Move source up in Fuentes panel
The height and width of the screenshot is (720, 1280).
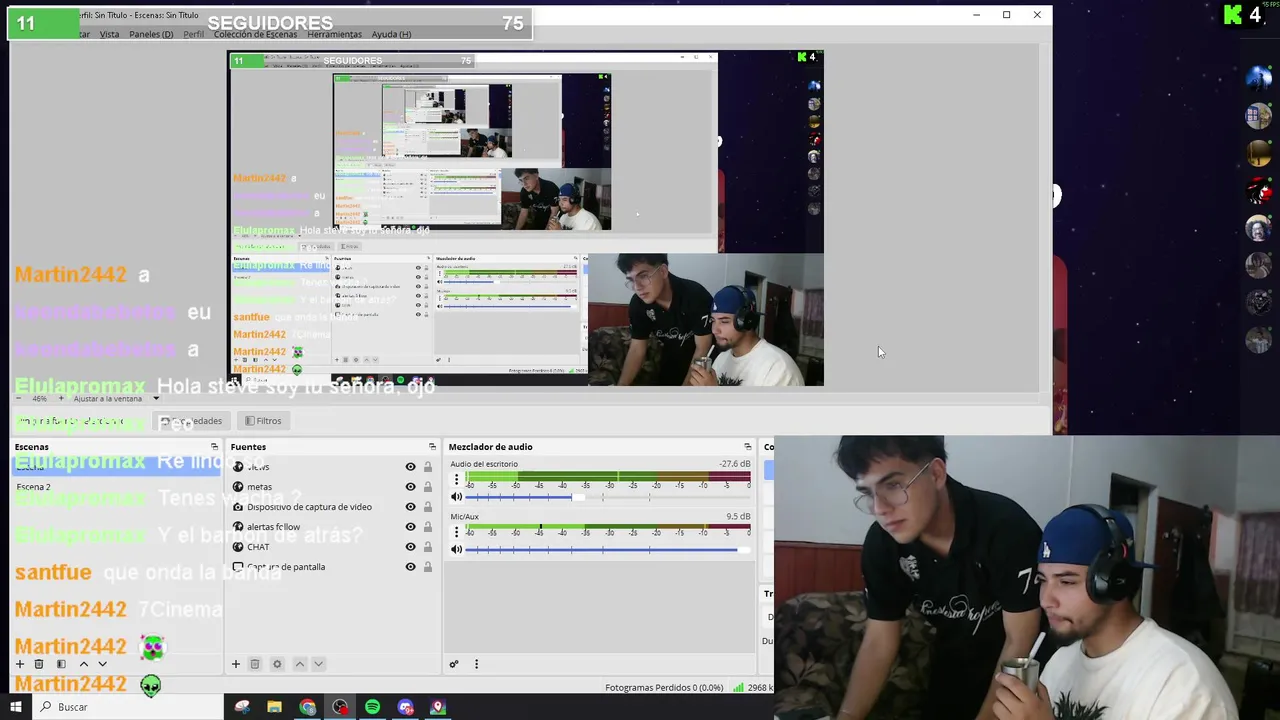(x=299, y=664)
